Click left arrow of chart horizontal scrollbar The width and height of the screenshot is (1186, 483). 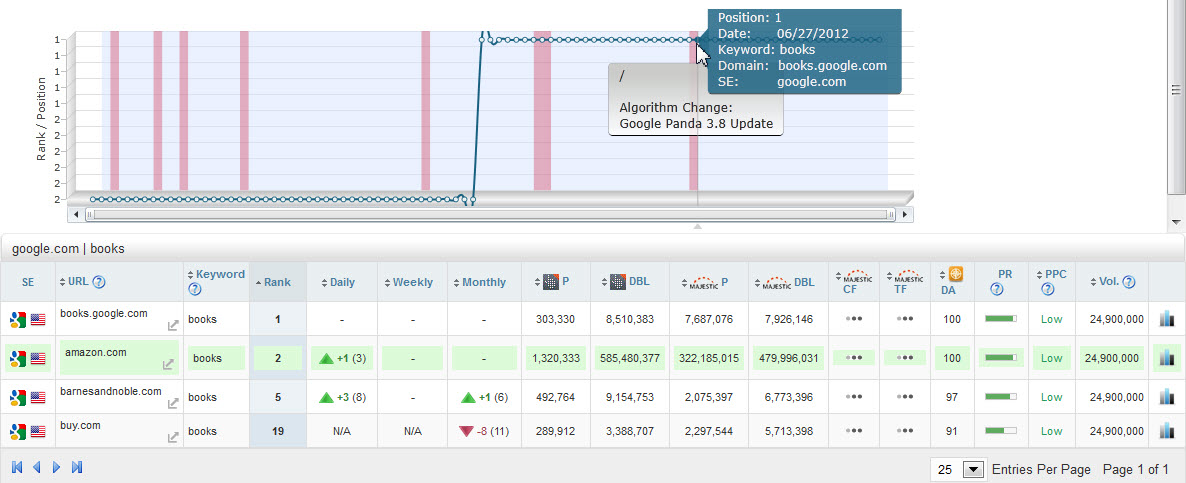pyautogui.click(x=74, y=214)
